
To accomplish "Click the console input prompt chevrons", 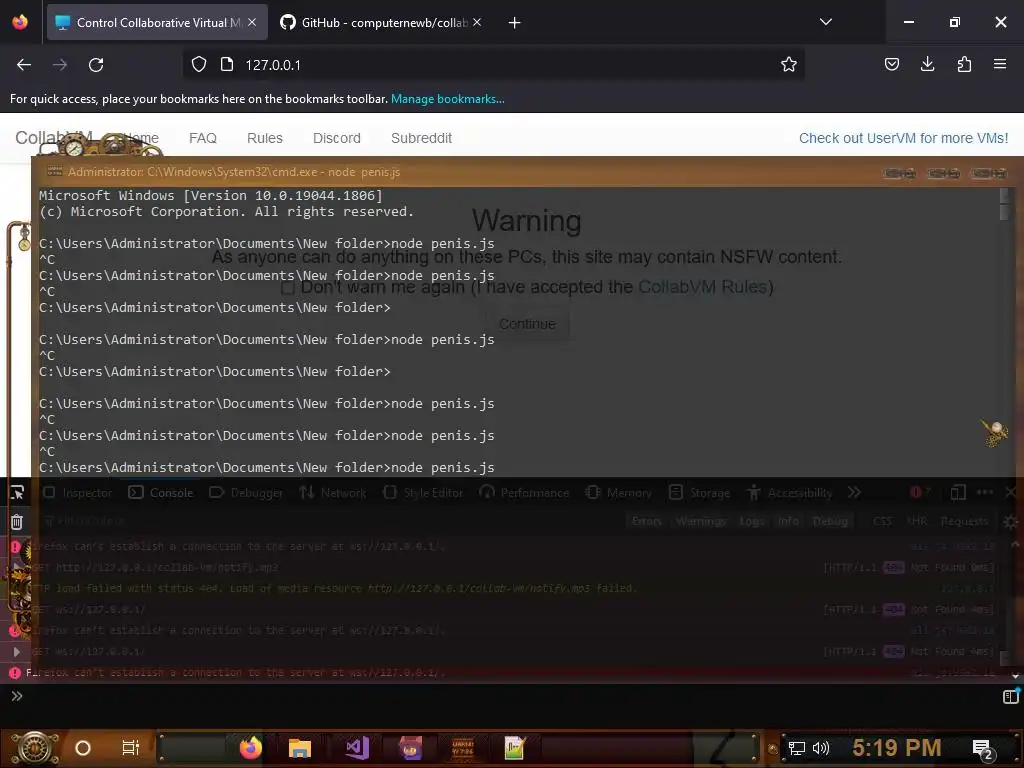I will [17, 696].
